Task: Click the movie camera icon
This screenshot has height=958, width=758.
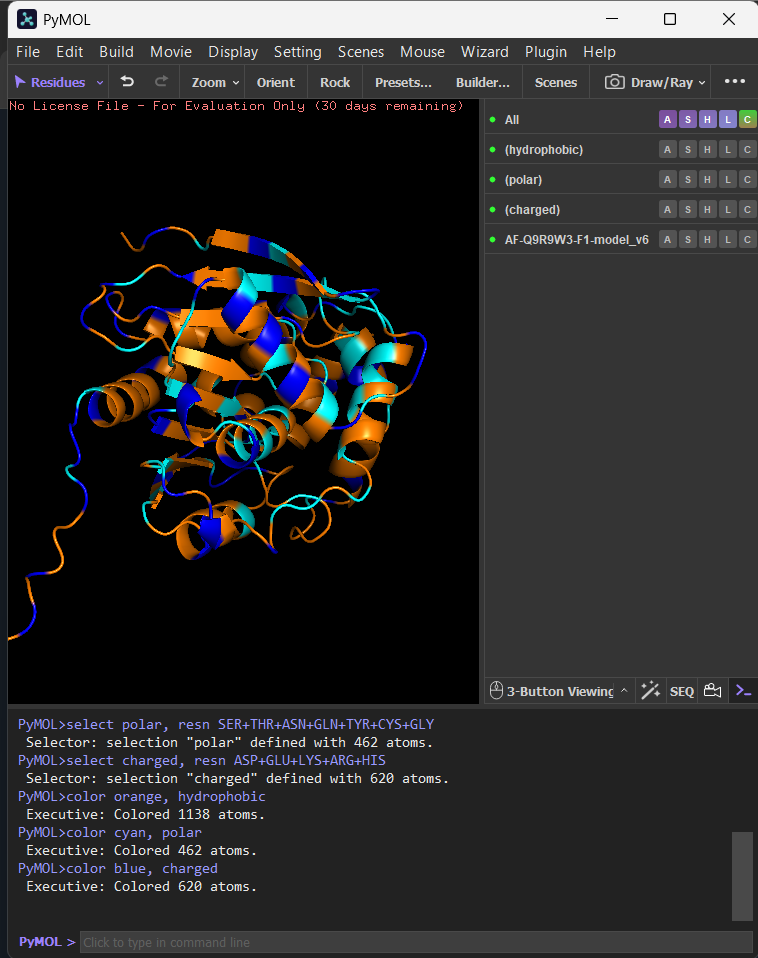Action: click(x=713, y=691)
